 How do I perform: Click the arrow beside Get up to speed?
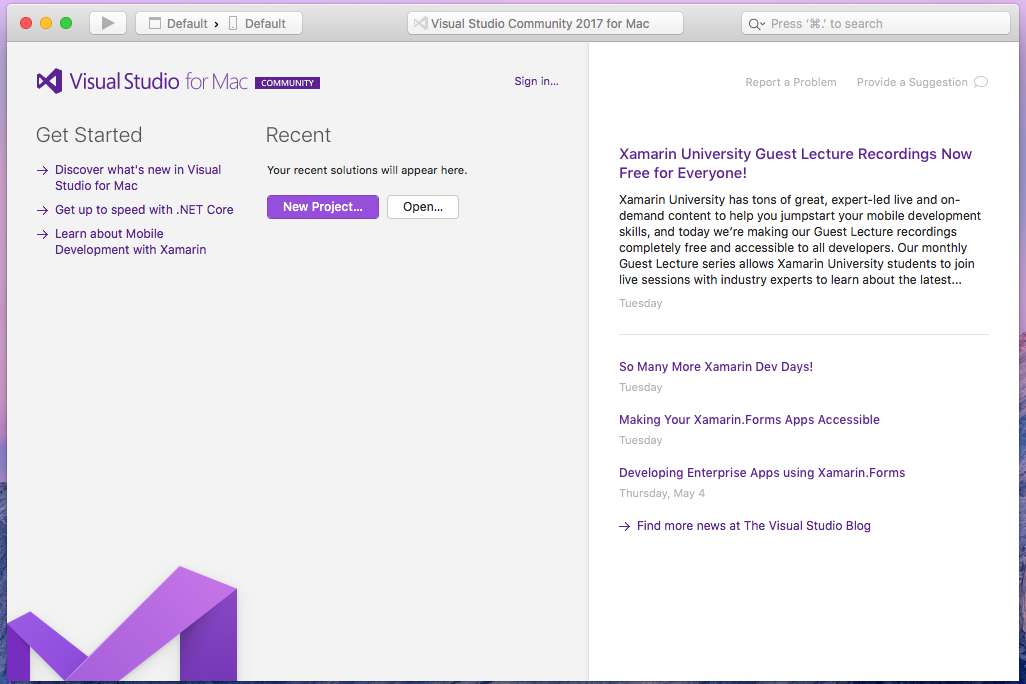click(x=42, y=211)
